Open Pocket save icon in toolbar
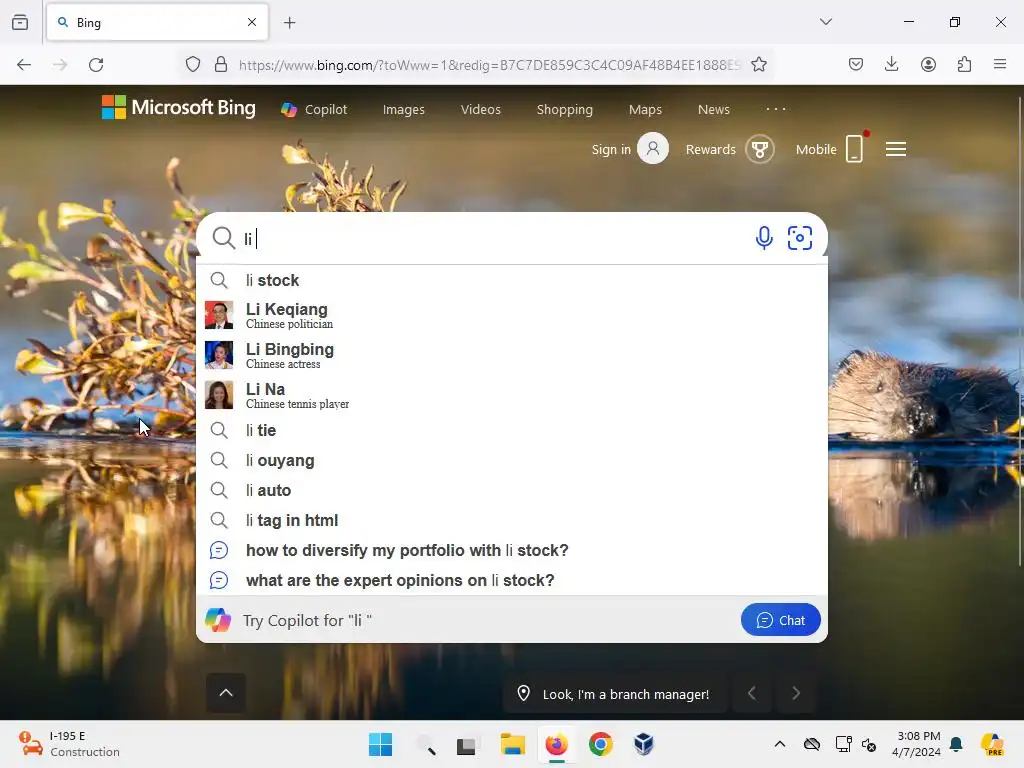 click(856, 65)
